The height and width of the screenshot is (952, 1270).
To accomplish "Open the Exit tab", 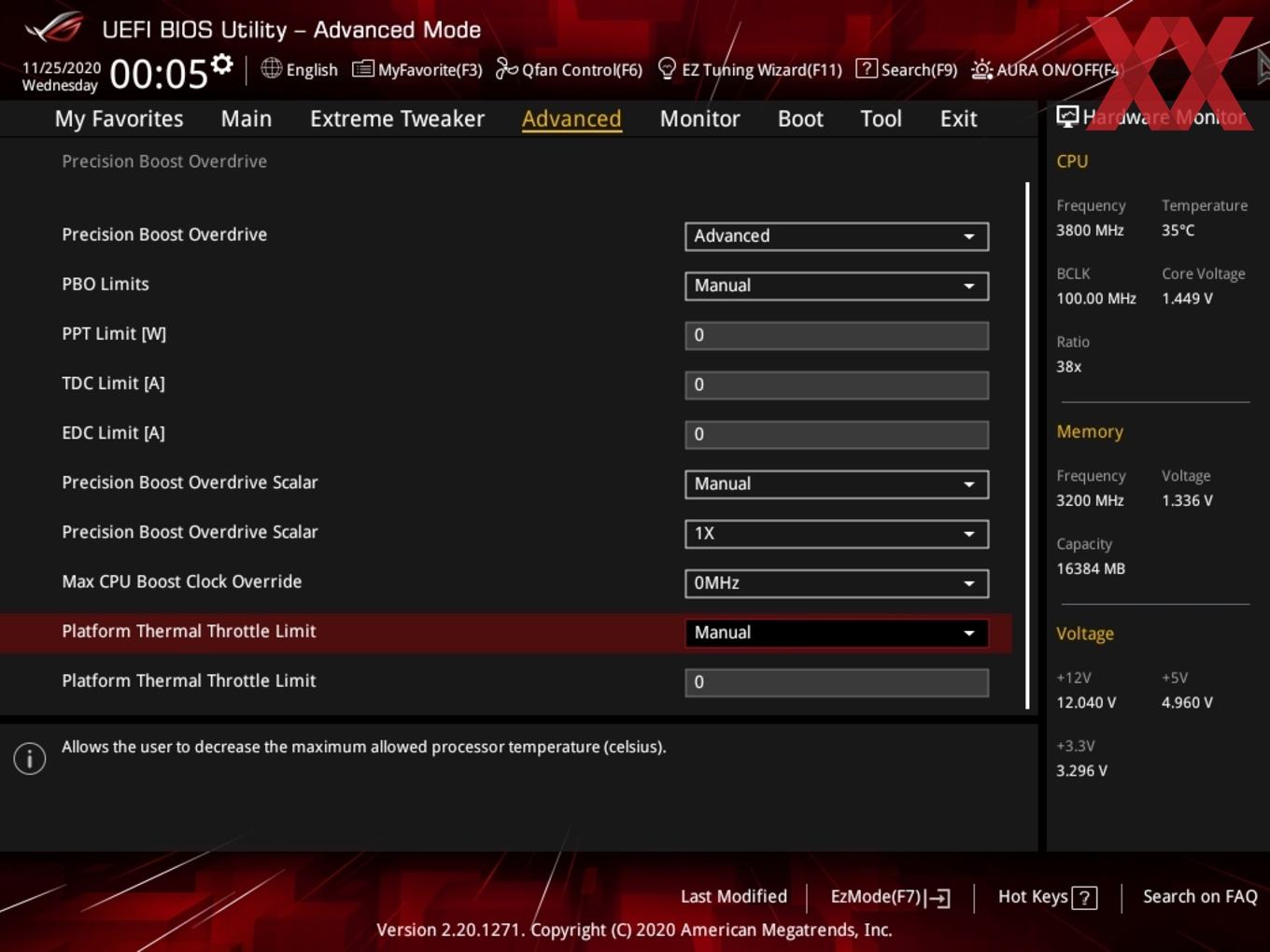I will point(958,119).
